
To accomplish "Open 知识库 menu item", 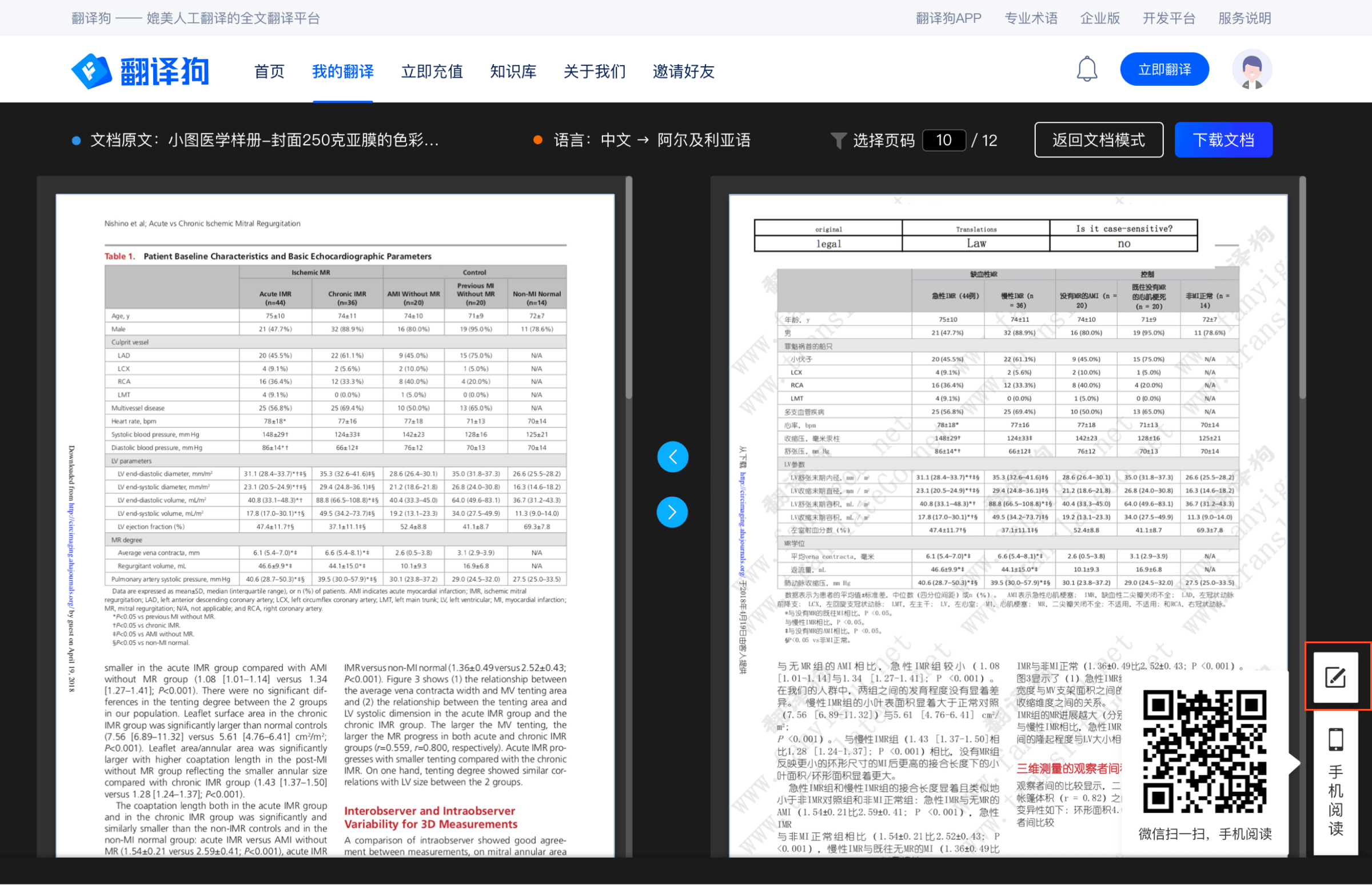I will coord(512,71).
